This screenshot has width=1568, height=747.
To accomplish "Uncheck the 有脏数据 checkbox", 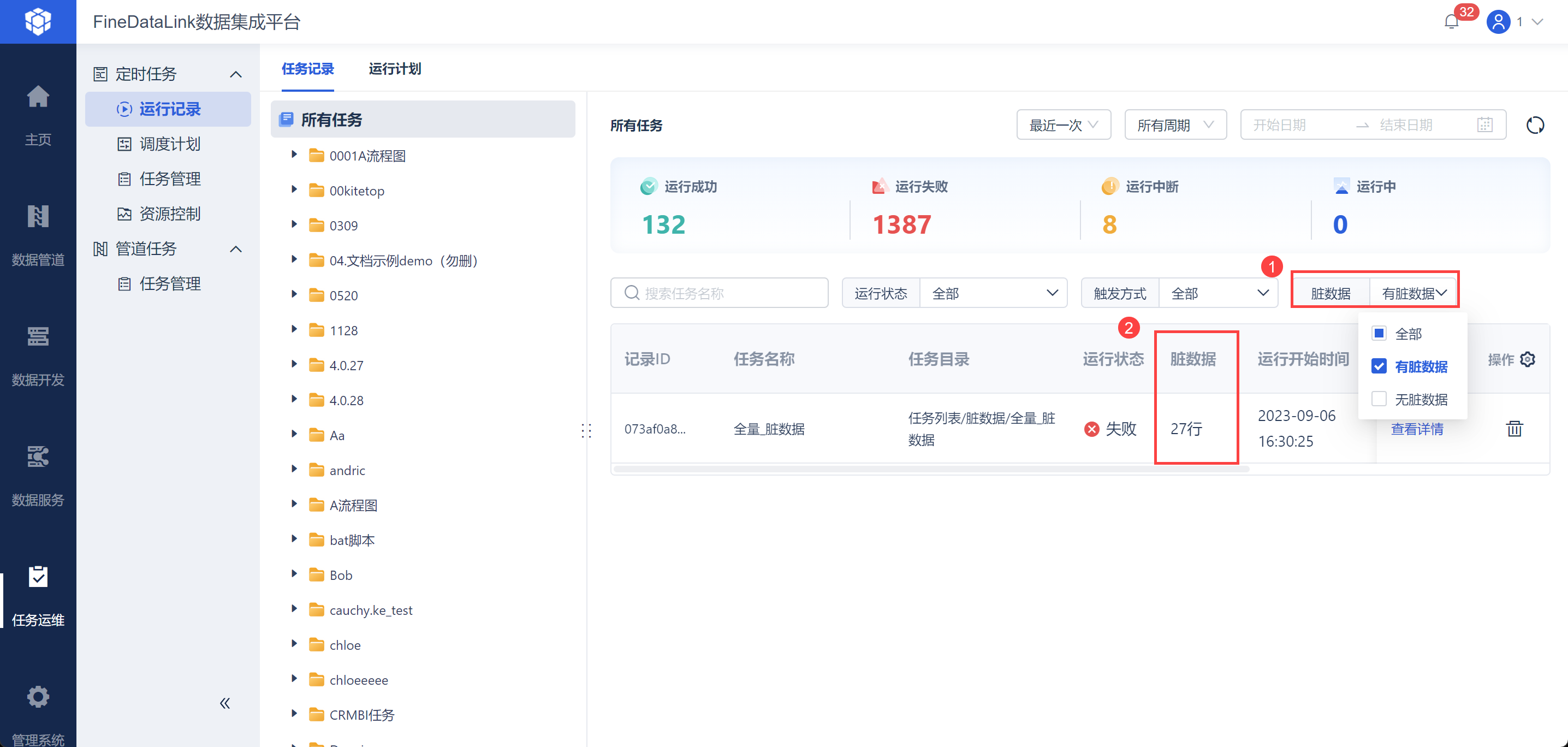I will pos(1379,366).
